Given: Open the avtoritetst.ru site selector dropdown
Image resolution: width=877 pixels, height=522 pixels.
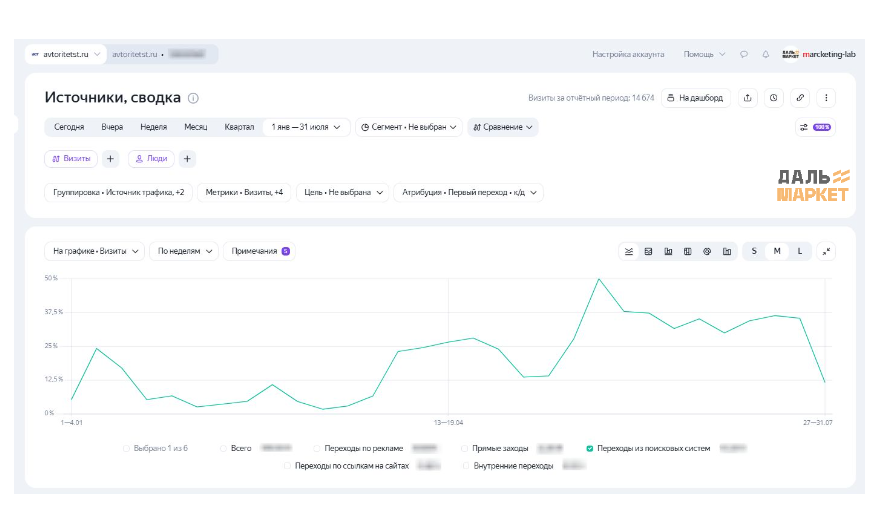Looking at the screenshot, I should [65, 54].
